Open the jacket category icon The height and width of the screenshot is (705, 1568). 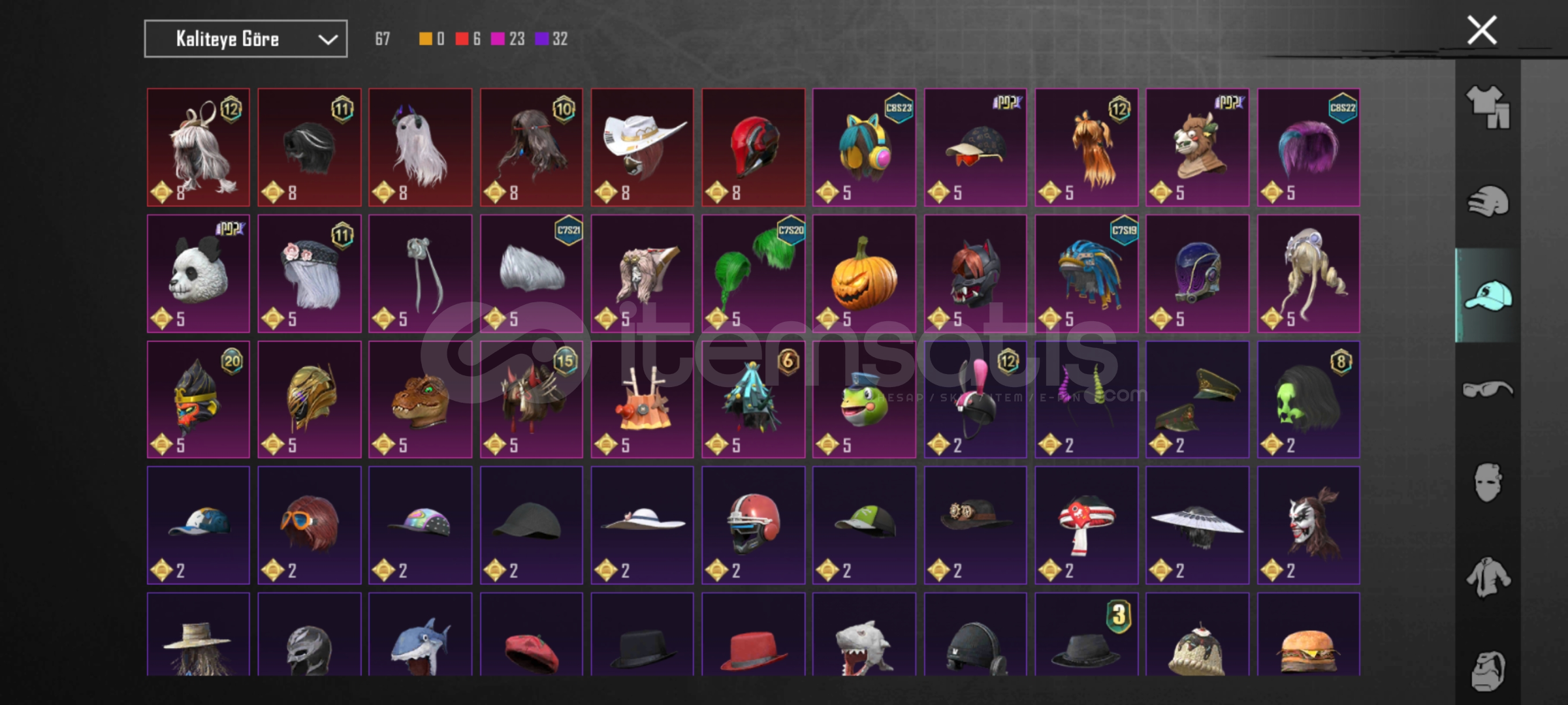[x=1488, y=577]
